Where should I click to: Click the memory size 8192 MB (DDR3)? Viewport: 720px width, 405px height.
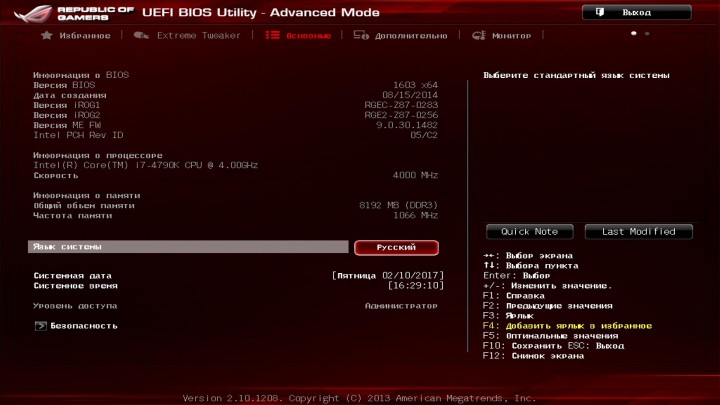[x=399, y=205]
